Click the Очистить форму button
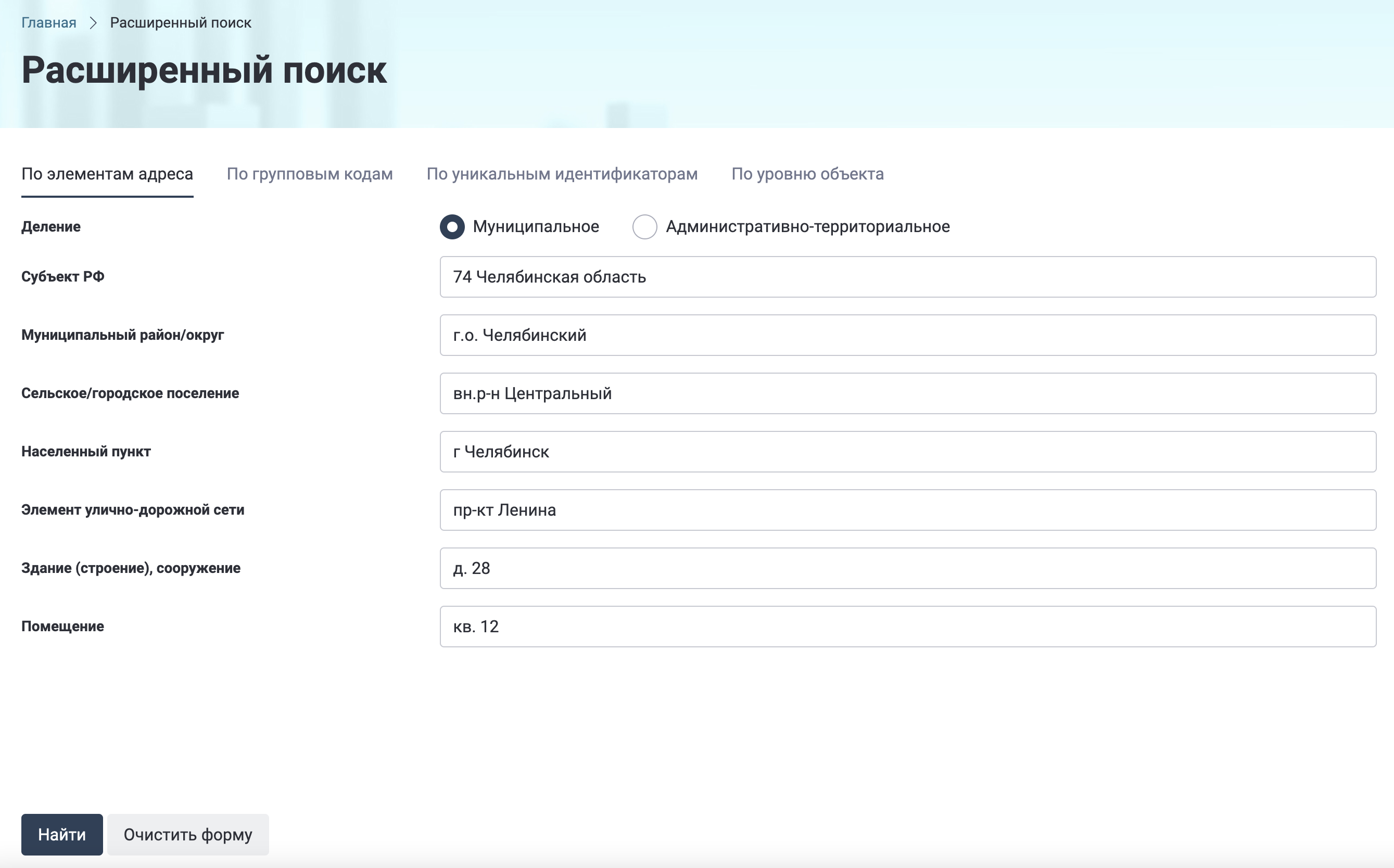 click(188, 834)
